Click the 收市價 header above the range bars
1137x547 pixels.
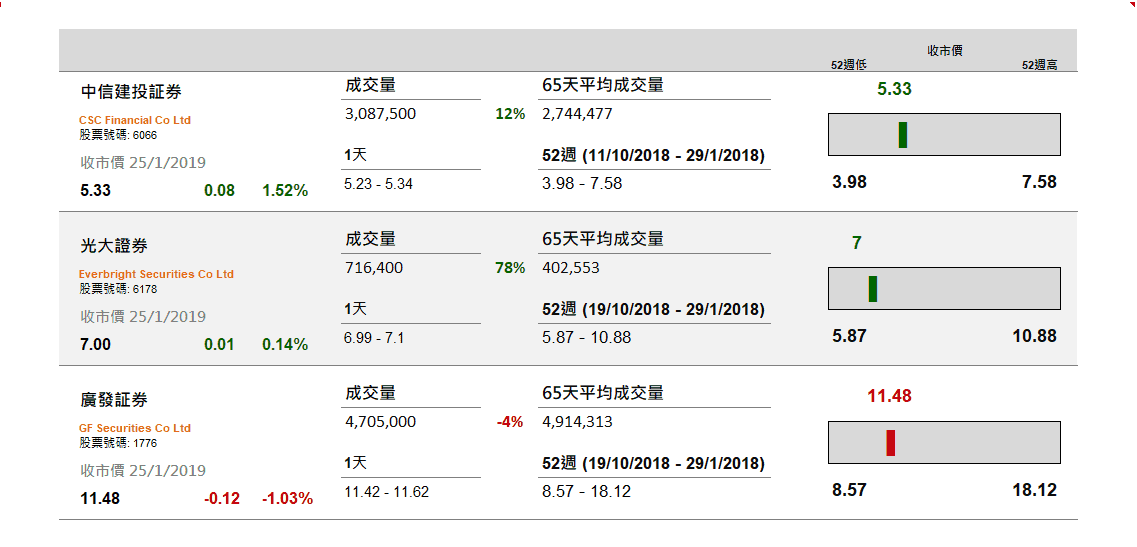(945, 51)
